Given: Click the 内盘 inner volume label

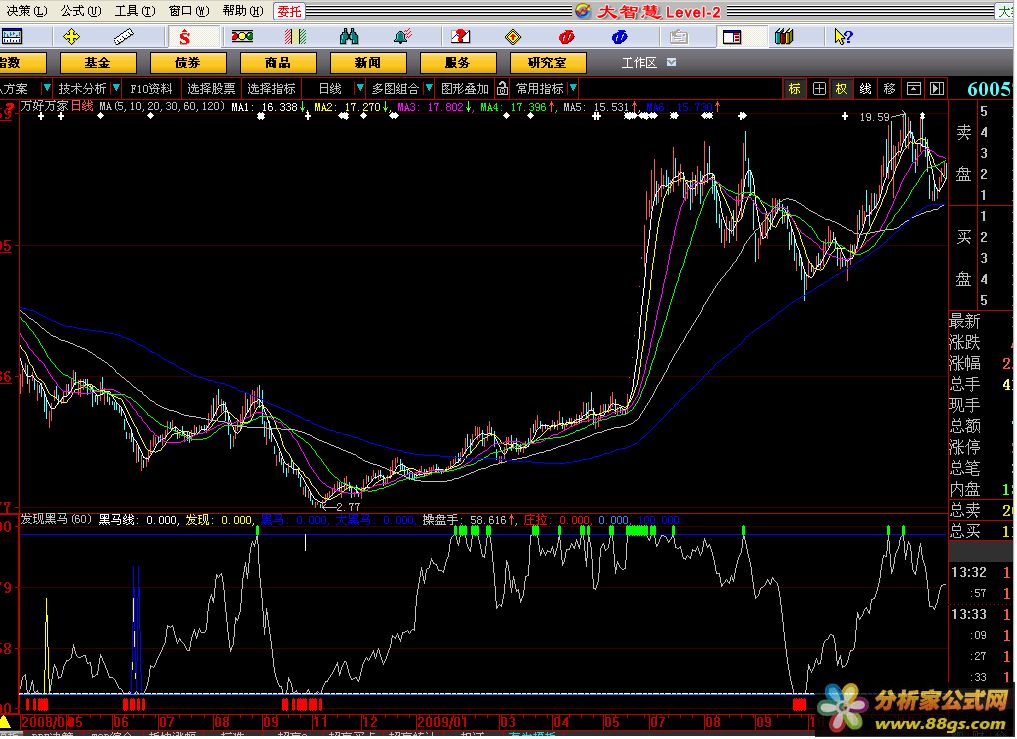Looking at the screenshot, I should [x=964, y=489].
